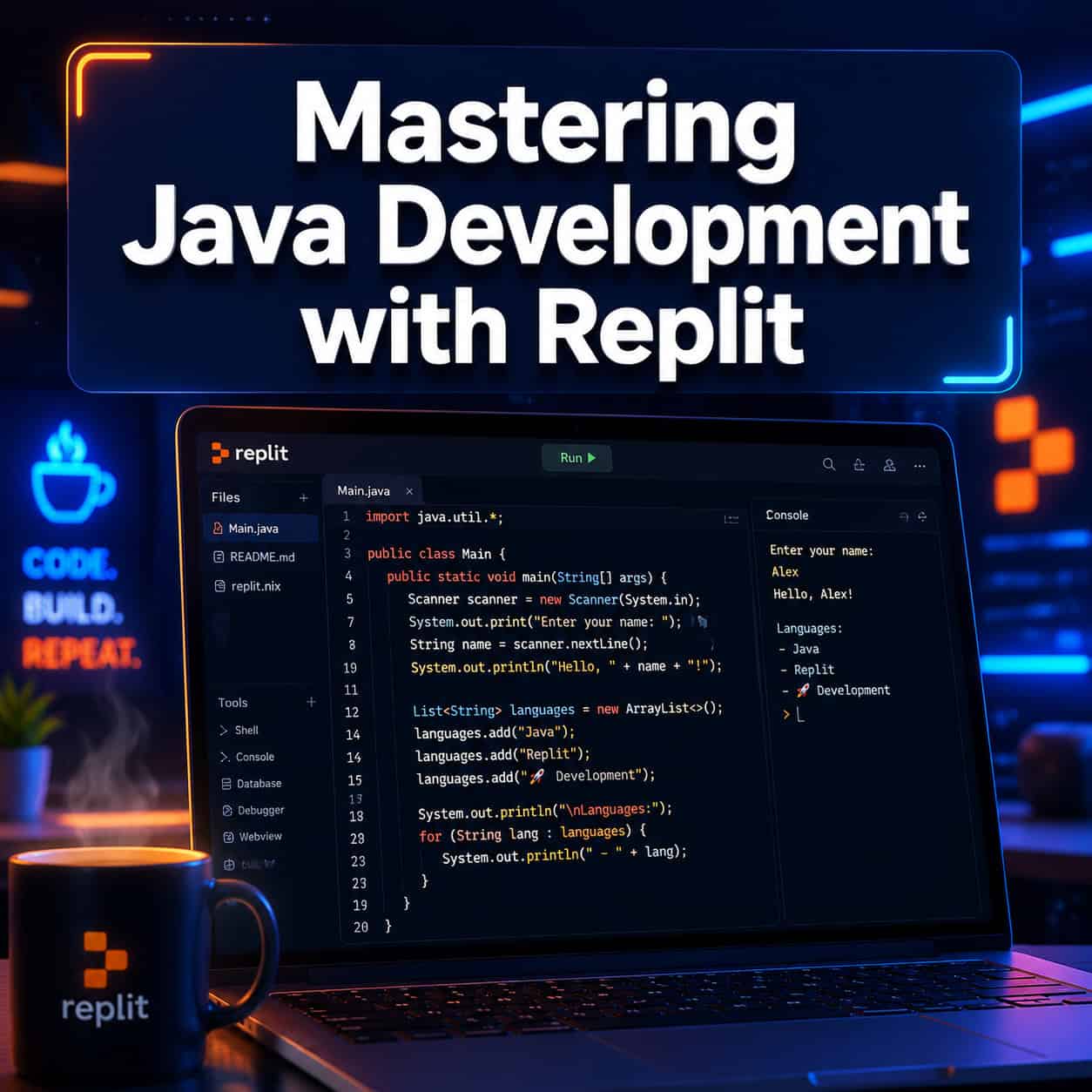Screen dimensions: 1092x1092
Task: Click the faded tool icon below Webview
Action: 230,865
